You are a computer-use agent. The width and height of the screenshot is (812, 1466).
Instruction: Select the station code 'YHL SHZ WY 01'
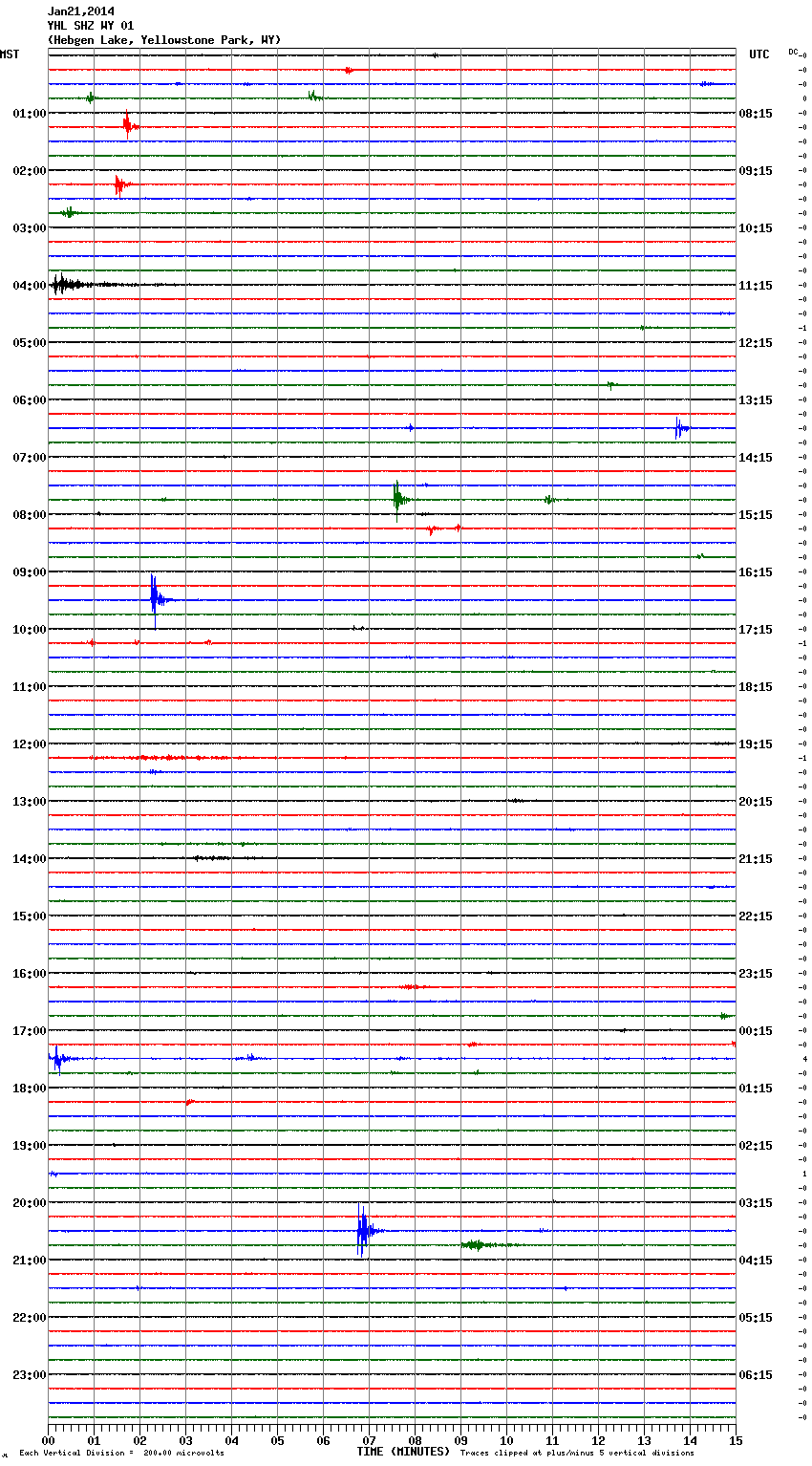coord(91,26)
